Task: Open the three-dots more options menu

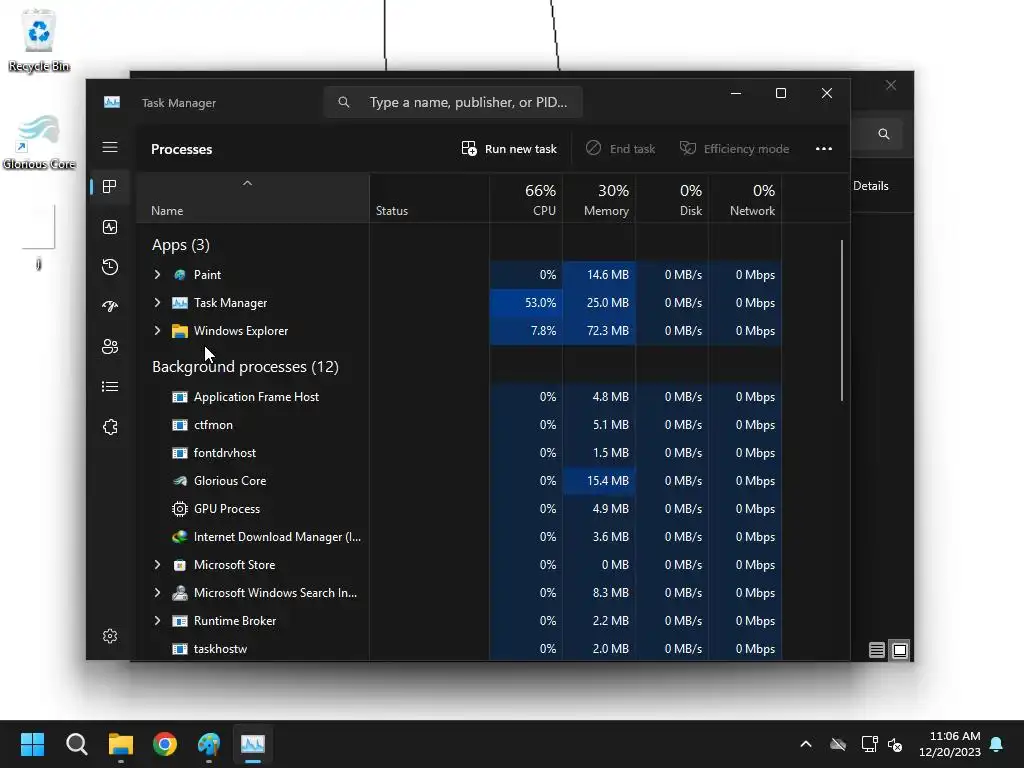Action: point(824,149)
